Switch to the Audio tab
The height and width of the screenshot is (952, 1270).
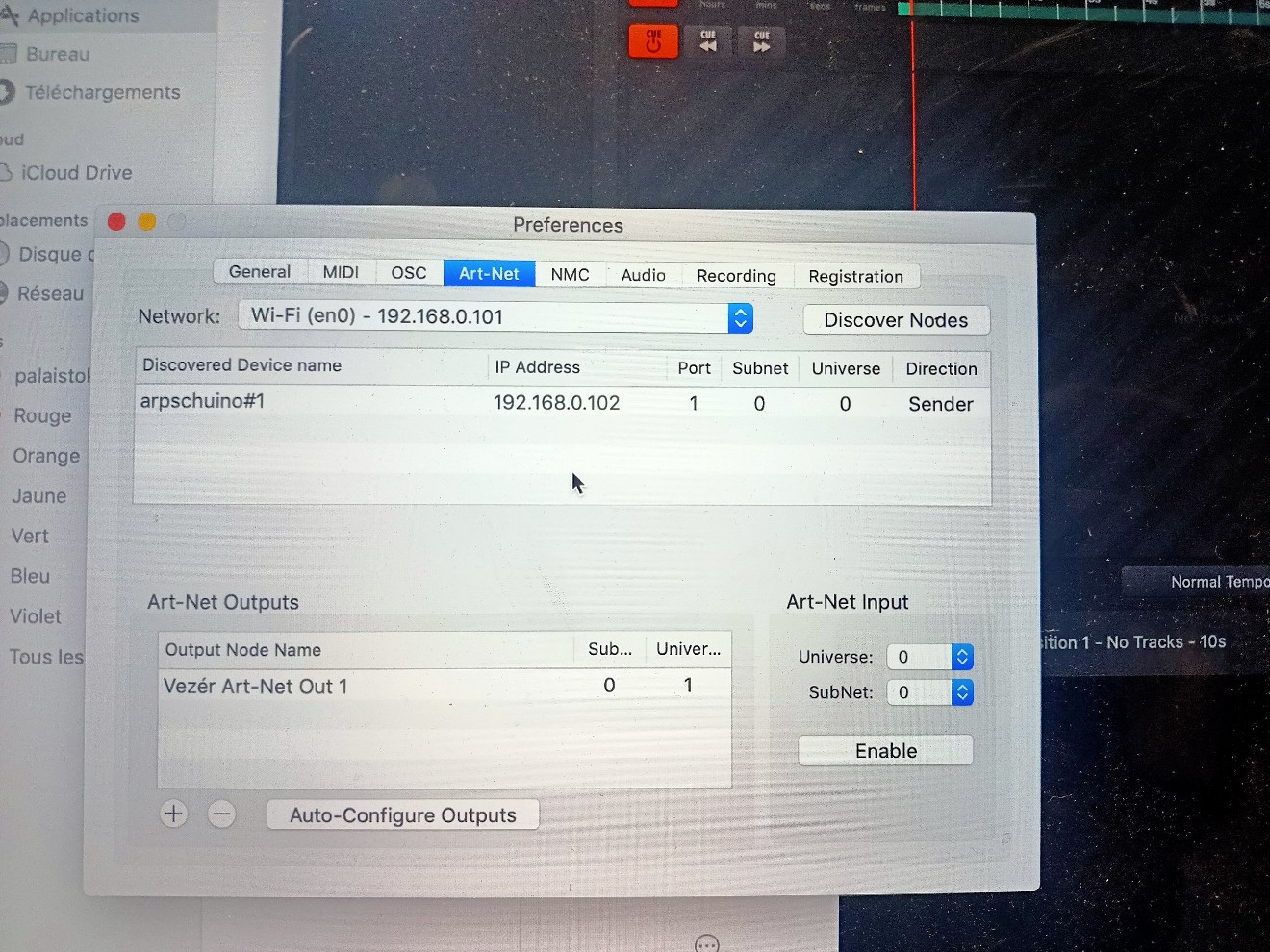(643, 275)
